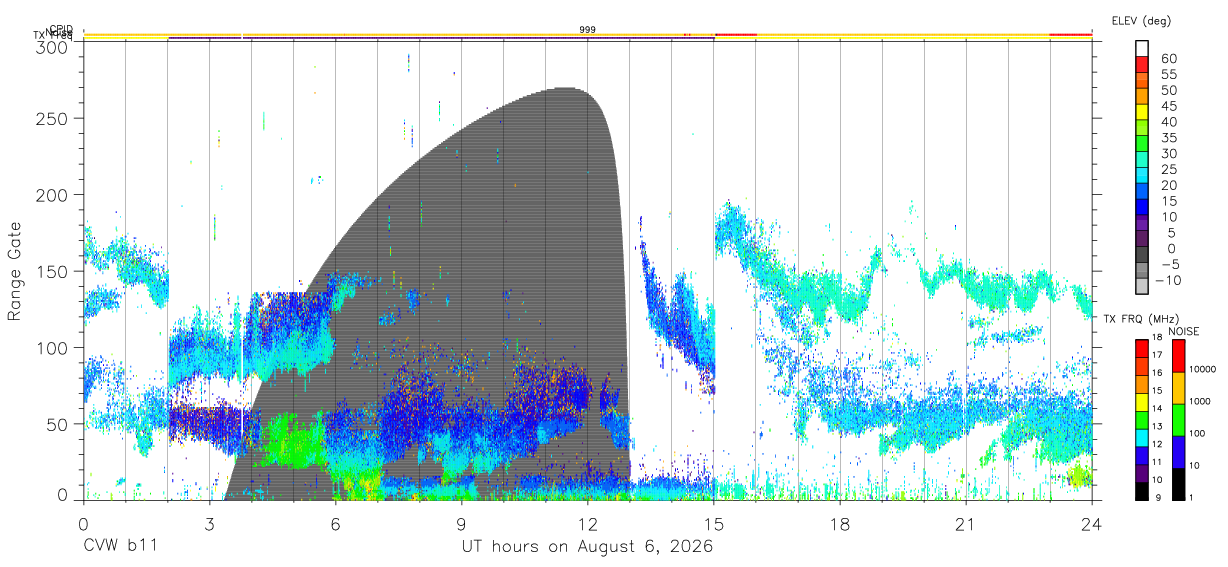1228x567 pixels.
Task: Click the '15' hour tick on UT axis
Action: (714, 524)
